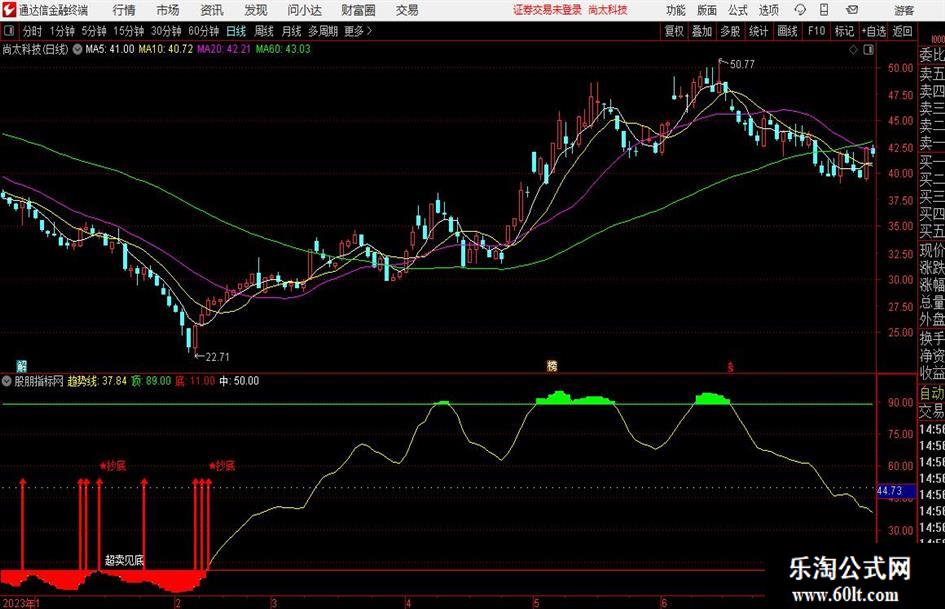Open the 股朋指标网 indicator settings circle icon
945x609 pixels.
tap(7, 381)
